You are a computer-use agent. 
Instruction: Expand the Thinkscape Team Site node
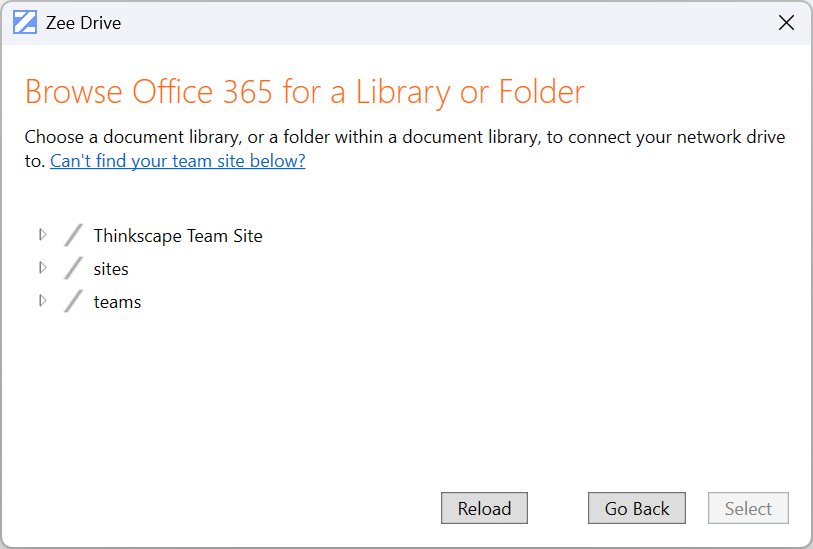[42, 235]
